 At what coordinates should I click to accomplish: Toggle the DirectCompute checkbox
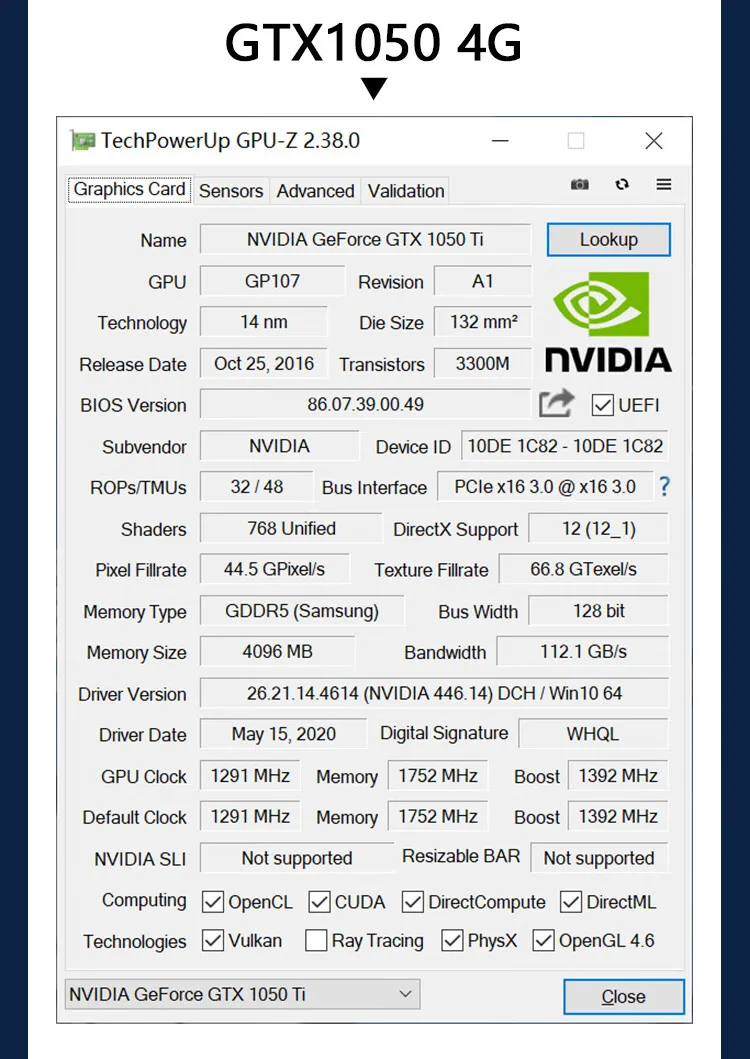pyautogui.click(x=412, y=902)
